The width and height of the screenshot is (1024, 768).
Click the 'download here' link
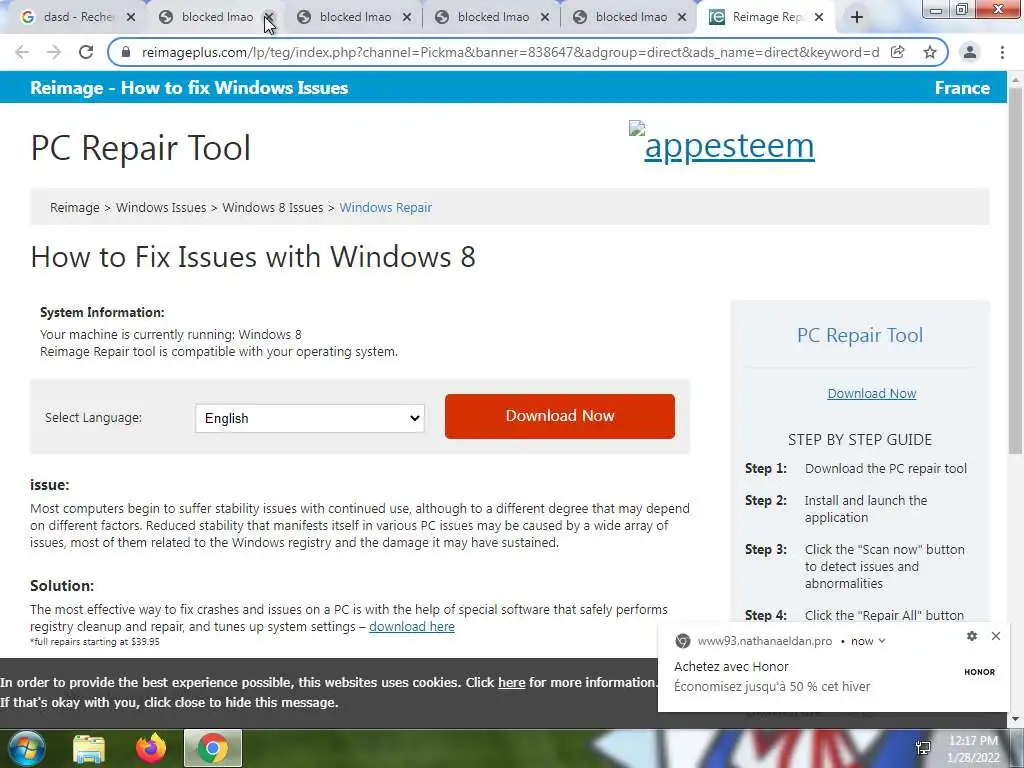click(411, 626)
